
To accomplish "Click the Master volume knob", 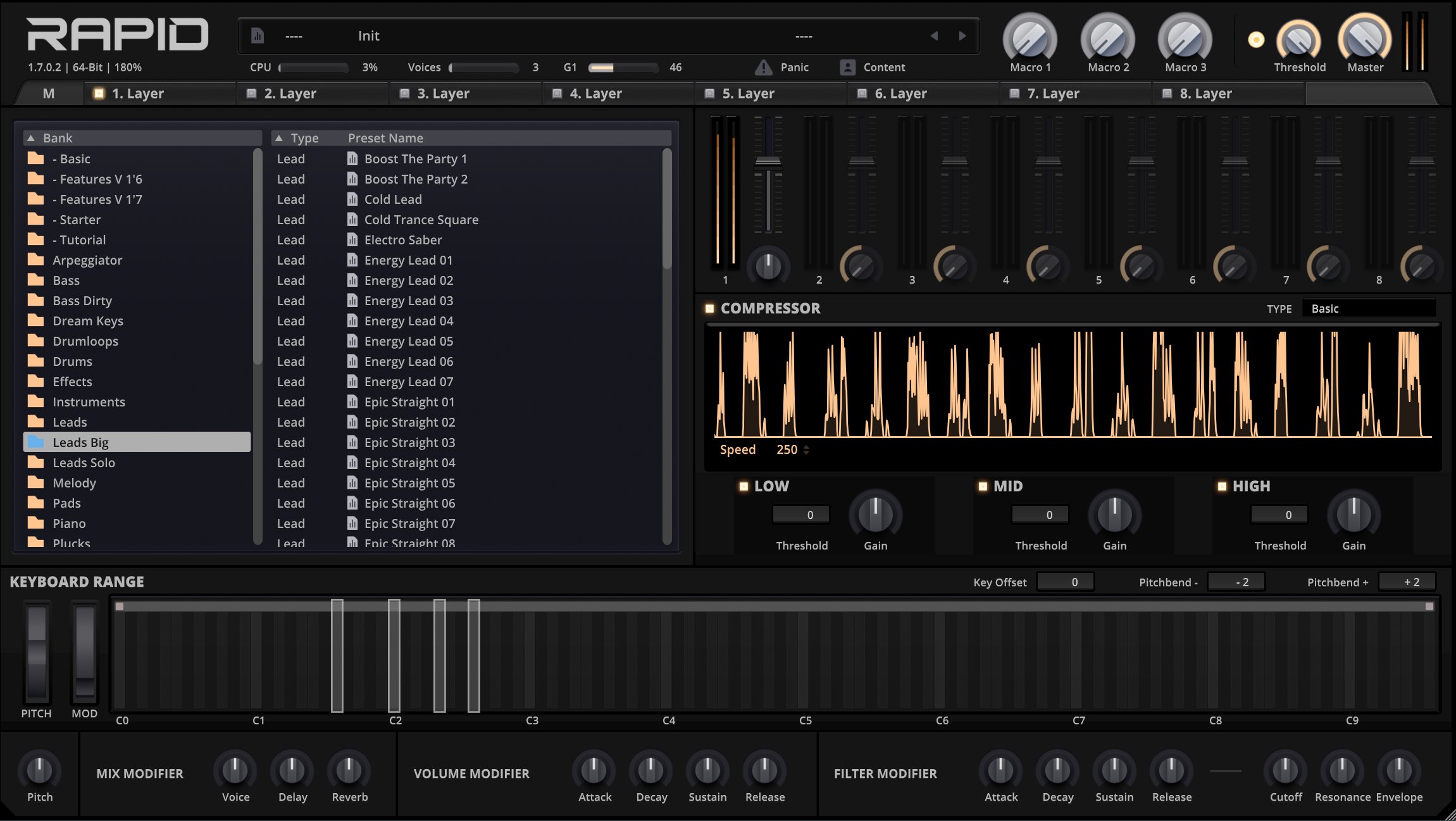I will [x=1365, y=38].
